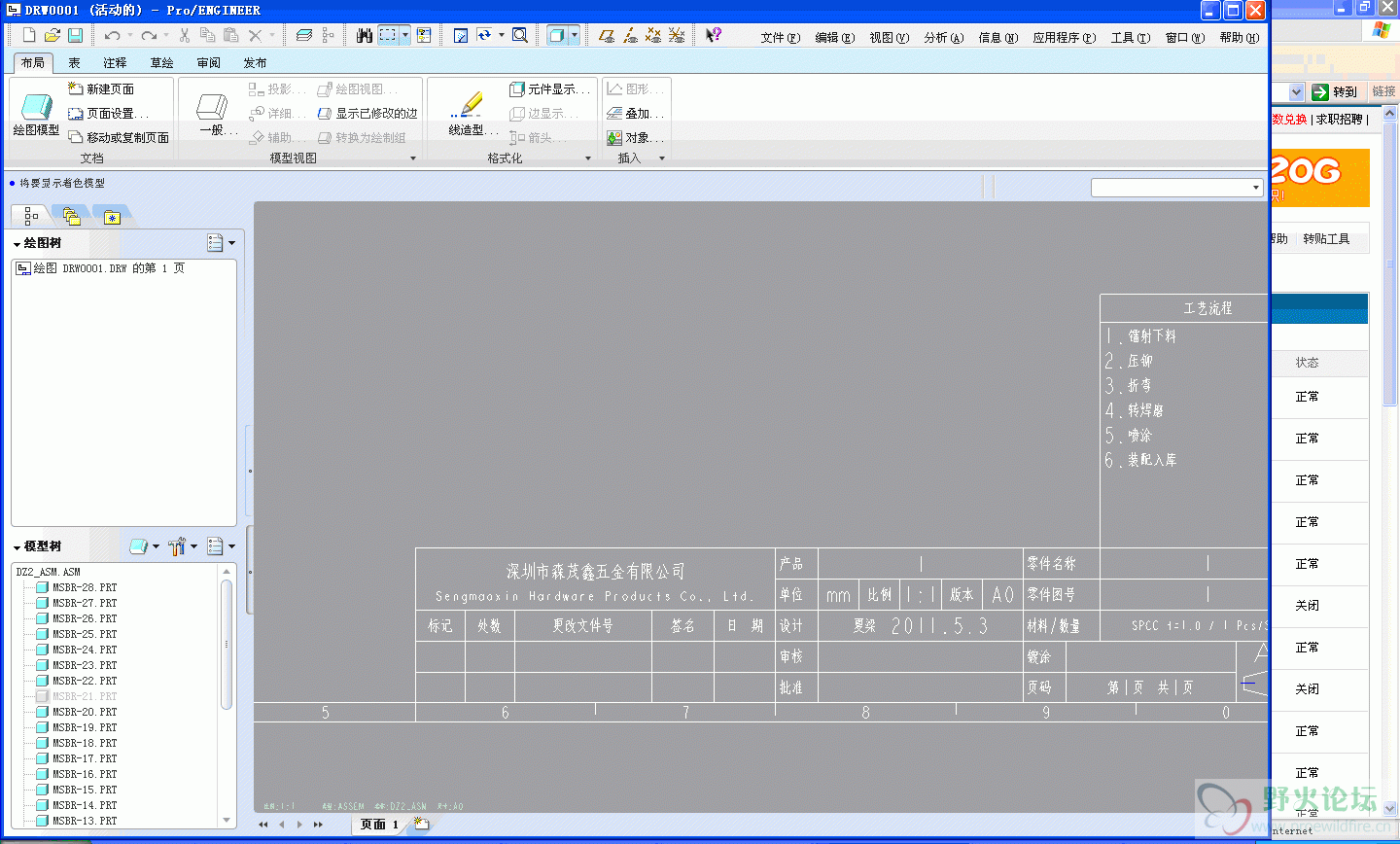
Task: Choose the dashed rectangle selection box tool
Action: point(388,35)
